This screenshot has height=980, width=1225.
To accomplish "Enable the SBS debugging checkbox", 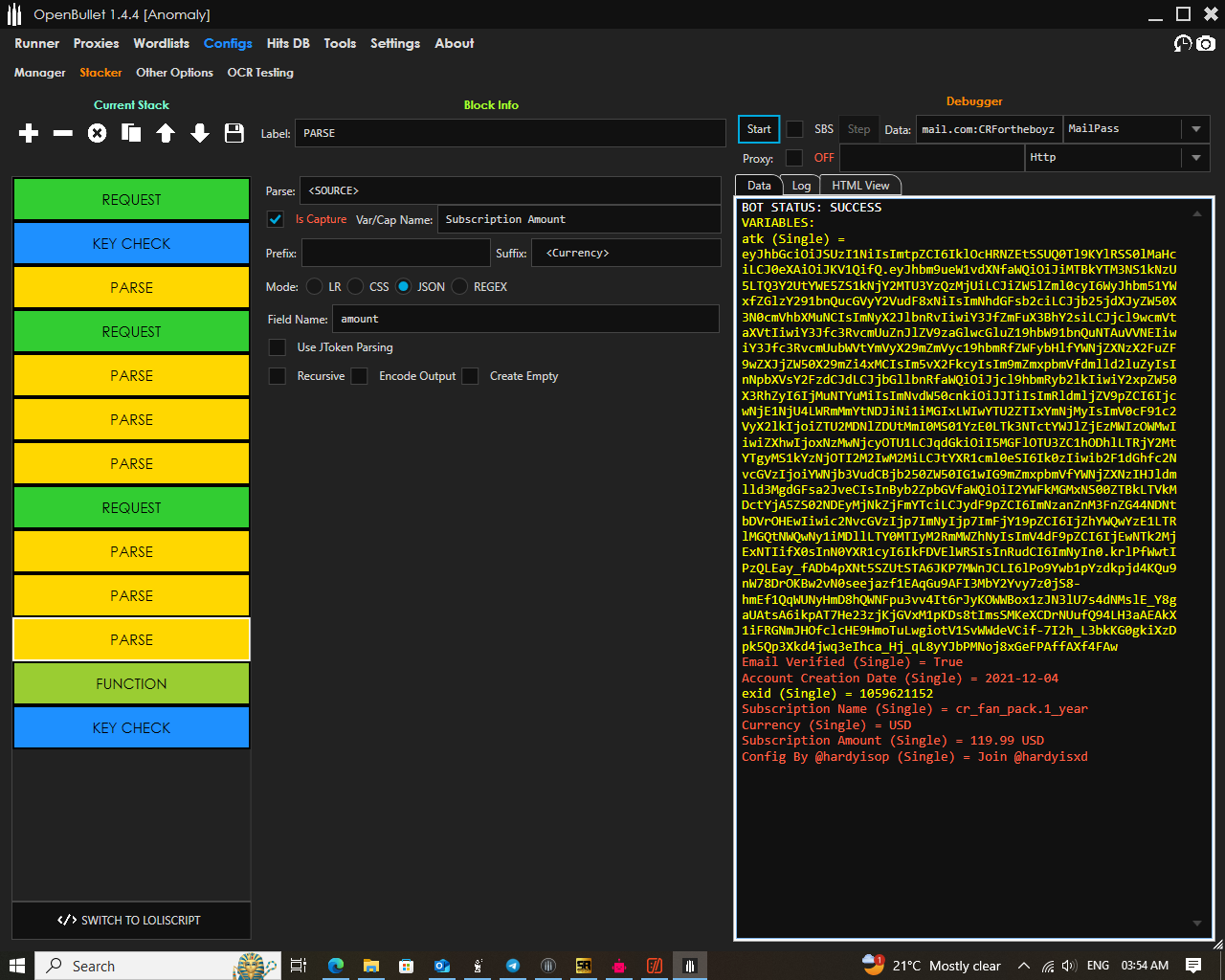I will click(x=794, y=129).
